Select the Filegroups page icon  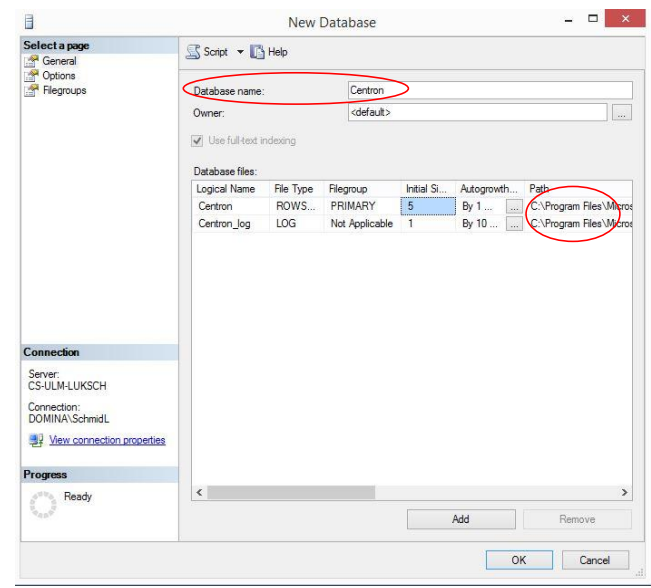click(x=32, y=91)
